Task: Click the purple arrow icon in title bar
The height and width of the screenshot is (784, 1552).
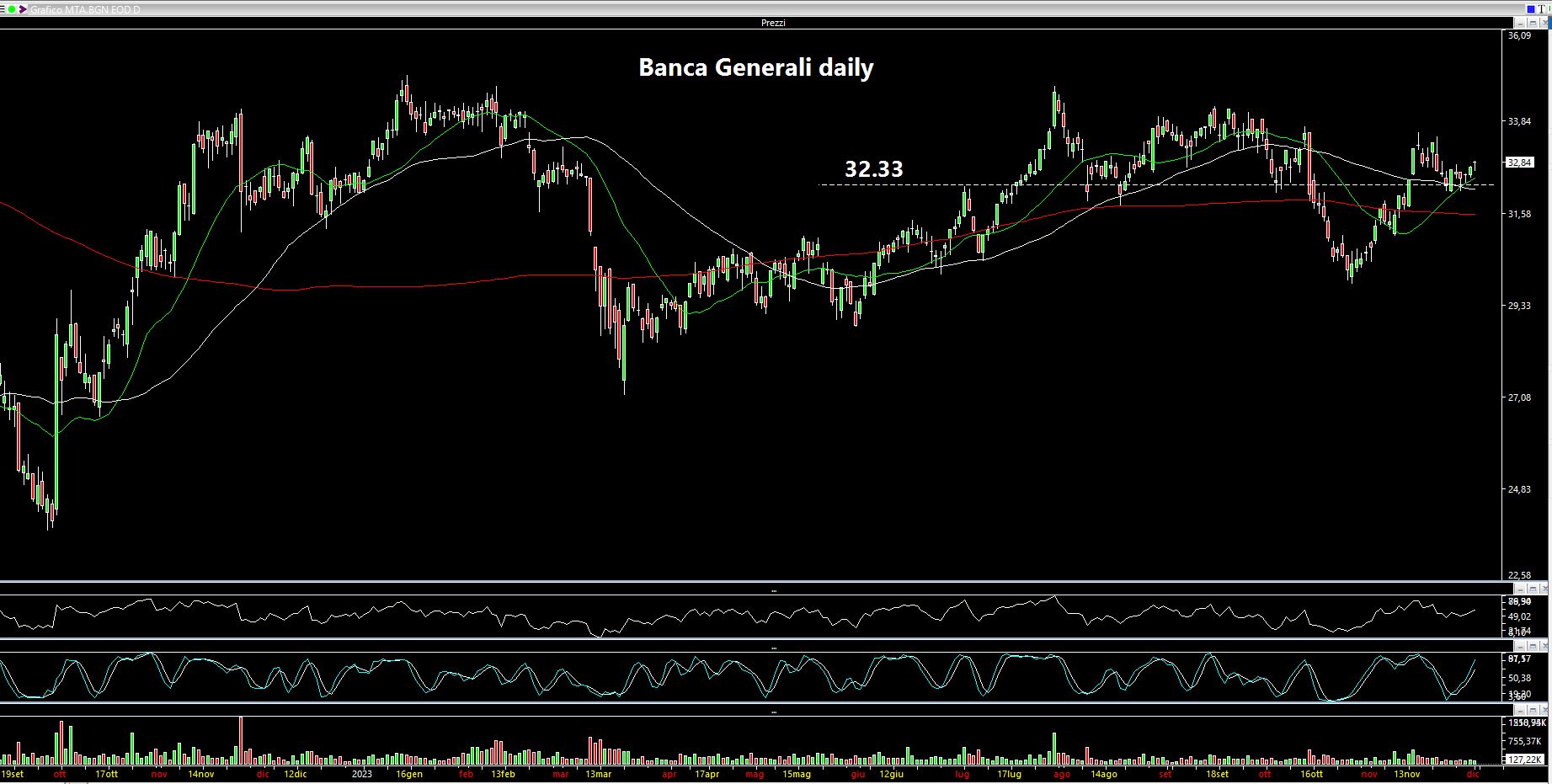Action: (x=23, y=9)
